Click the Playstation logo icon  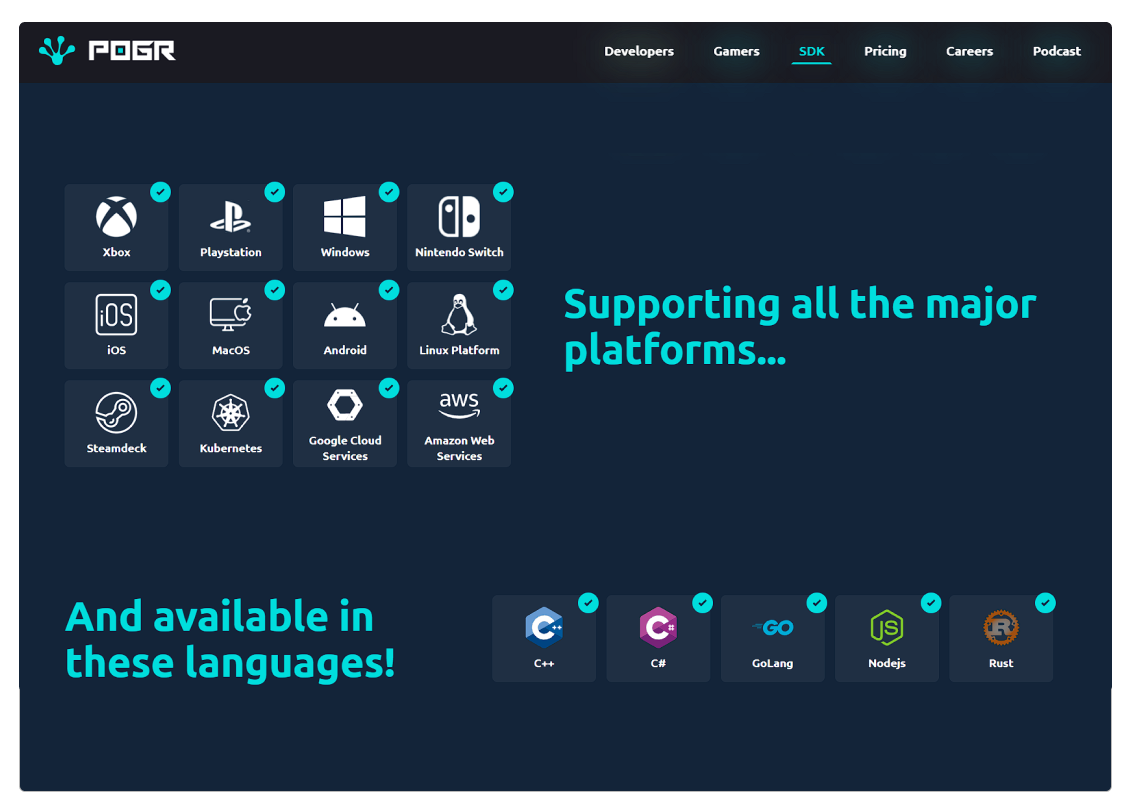point(231,217)
